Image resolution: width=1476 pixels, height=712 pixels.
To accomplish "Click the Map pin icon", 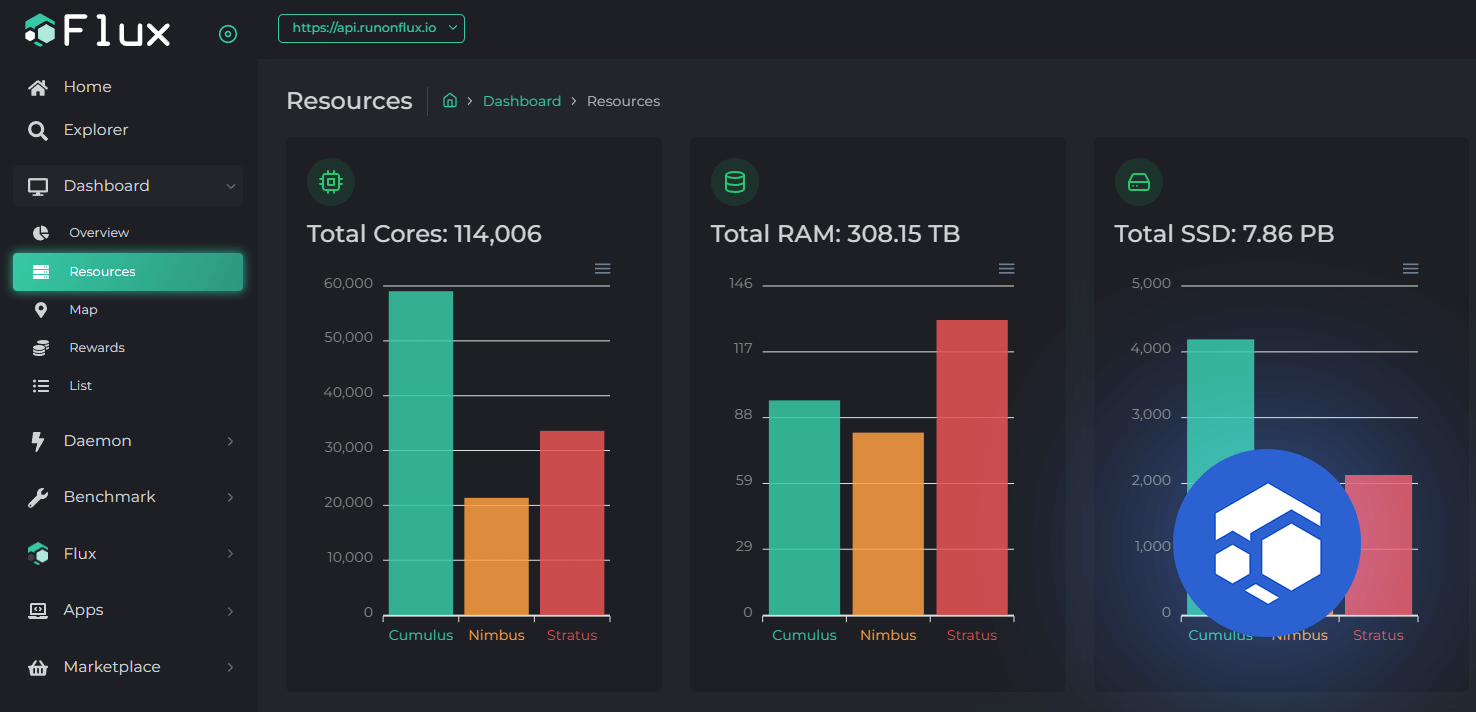I will [x=41, y=310].
